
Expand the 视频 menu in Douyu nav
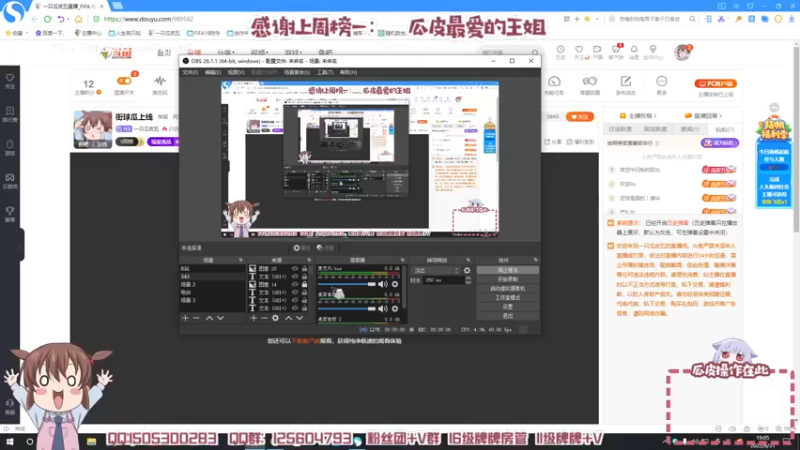pyautogui.click(x=260, y=53)
